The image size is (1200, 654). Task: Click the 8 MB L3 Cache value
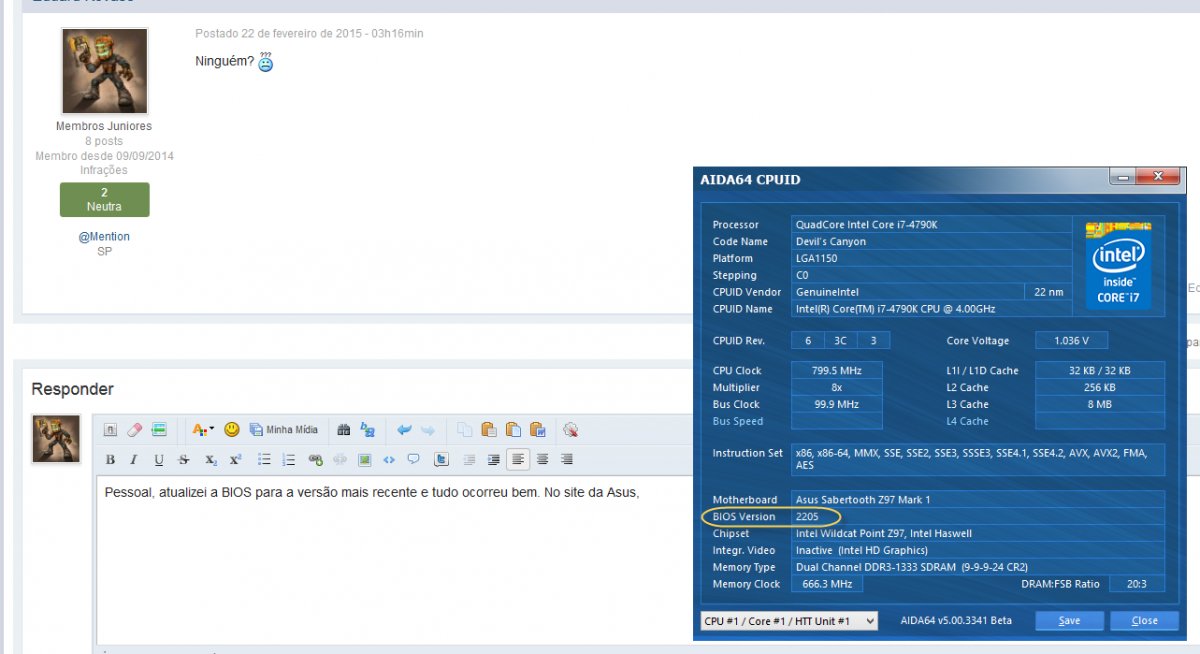(x=1100, y=405)
